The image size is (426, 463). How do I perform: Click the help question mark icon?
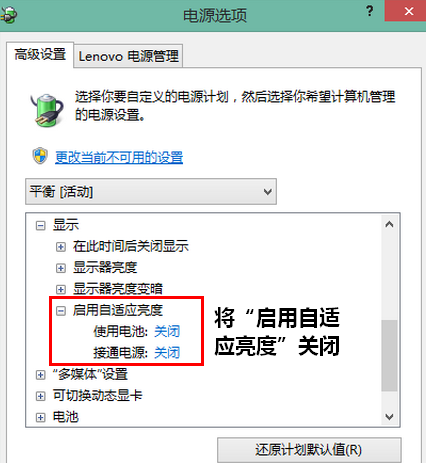click(369, 11)
